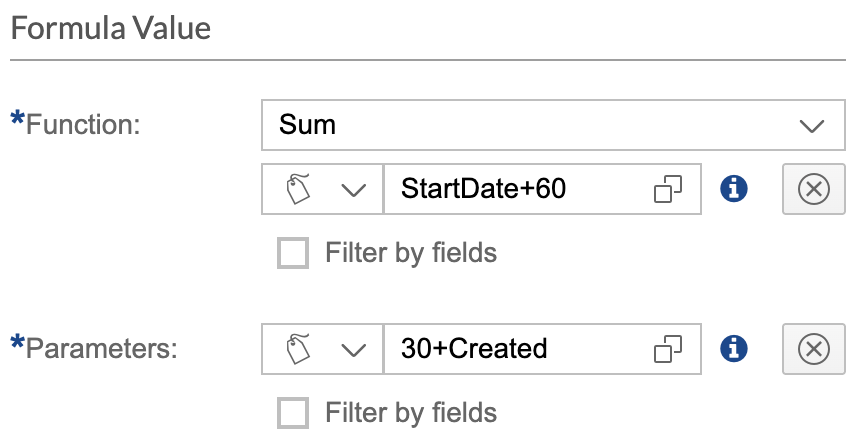Click info icon next to 30+Created
The width and height of the screenshot is (858, 440).
click(x=735, y=348)
